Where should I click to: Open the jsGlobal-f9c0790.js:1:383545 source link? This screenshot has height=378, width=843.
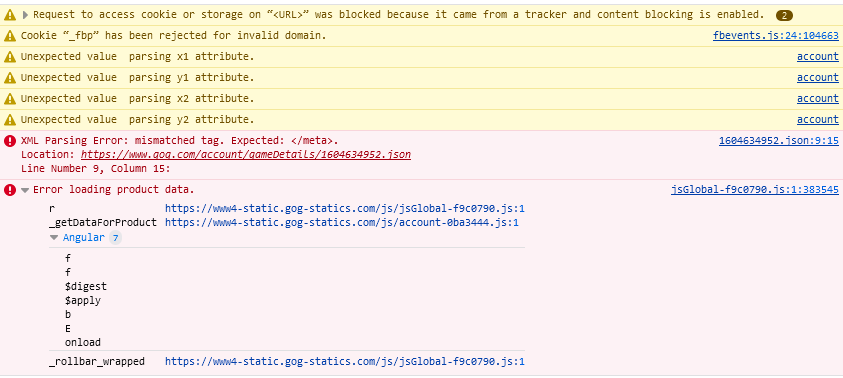click(755, 190)
